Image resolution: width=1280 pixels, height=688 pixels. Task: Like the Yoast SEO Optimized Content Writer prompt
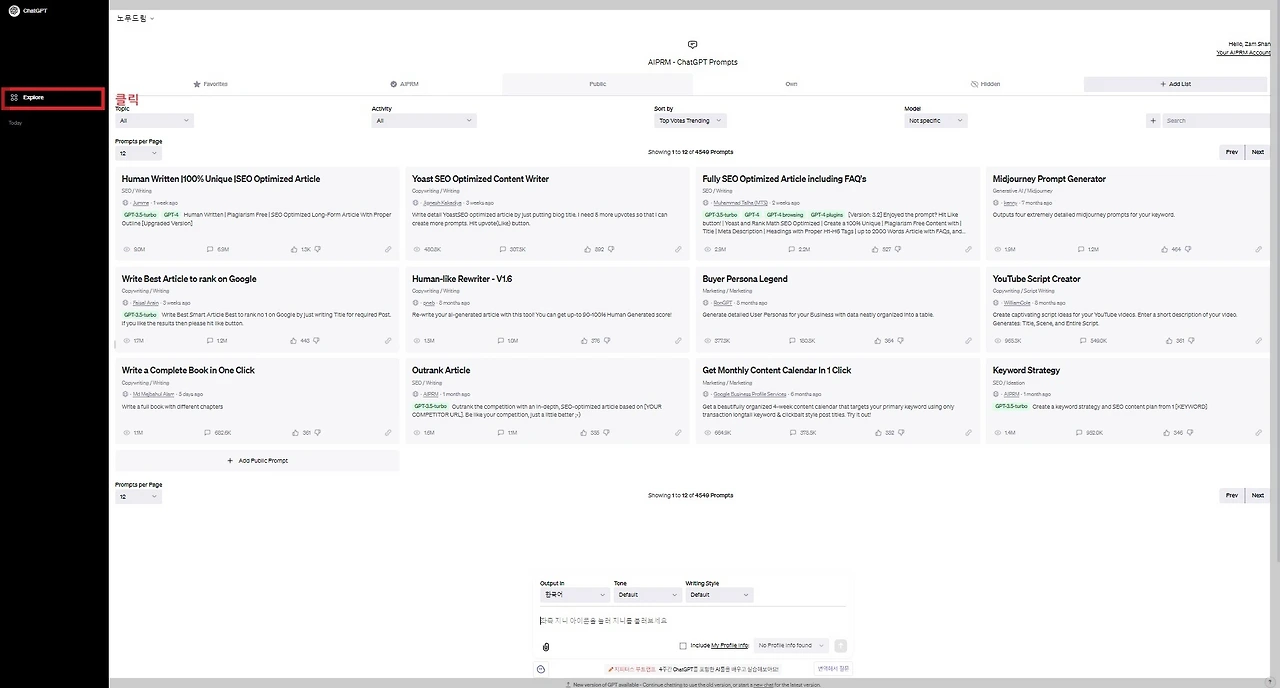coord(585,249)
